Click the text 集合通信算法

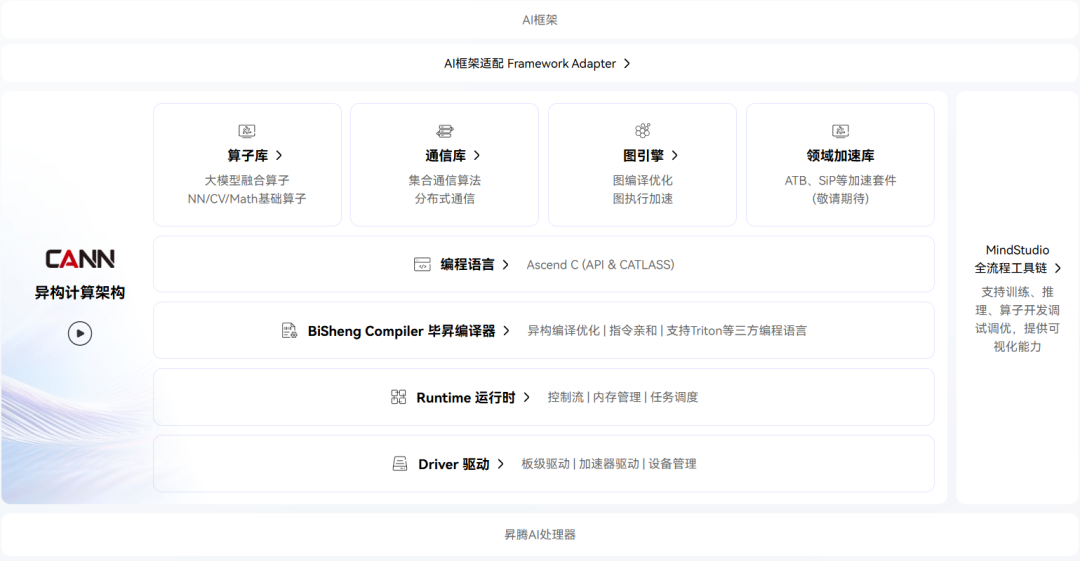[445, 181]
